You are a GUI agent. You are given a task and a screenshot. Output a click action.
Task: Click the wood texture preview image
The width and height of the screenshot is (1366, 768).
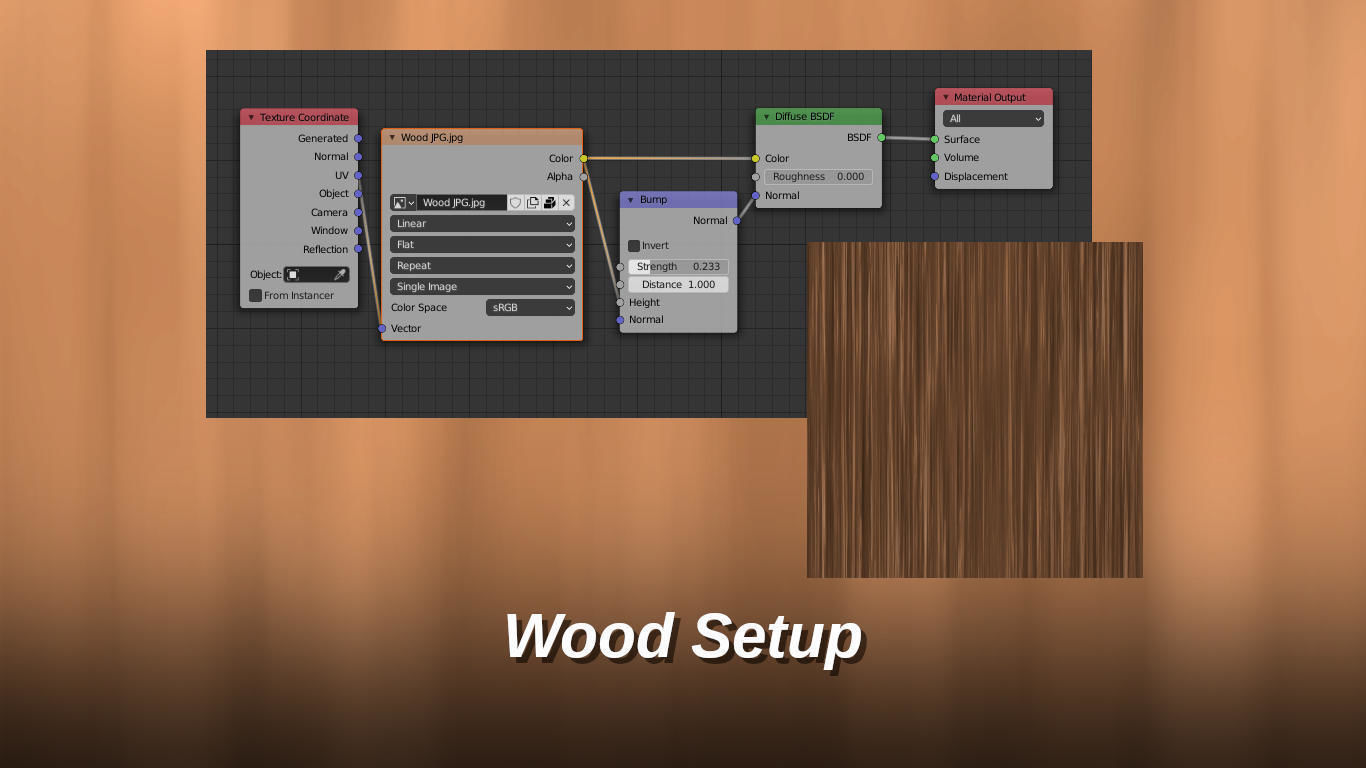point(975,410)
